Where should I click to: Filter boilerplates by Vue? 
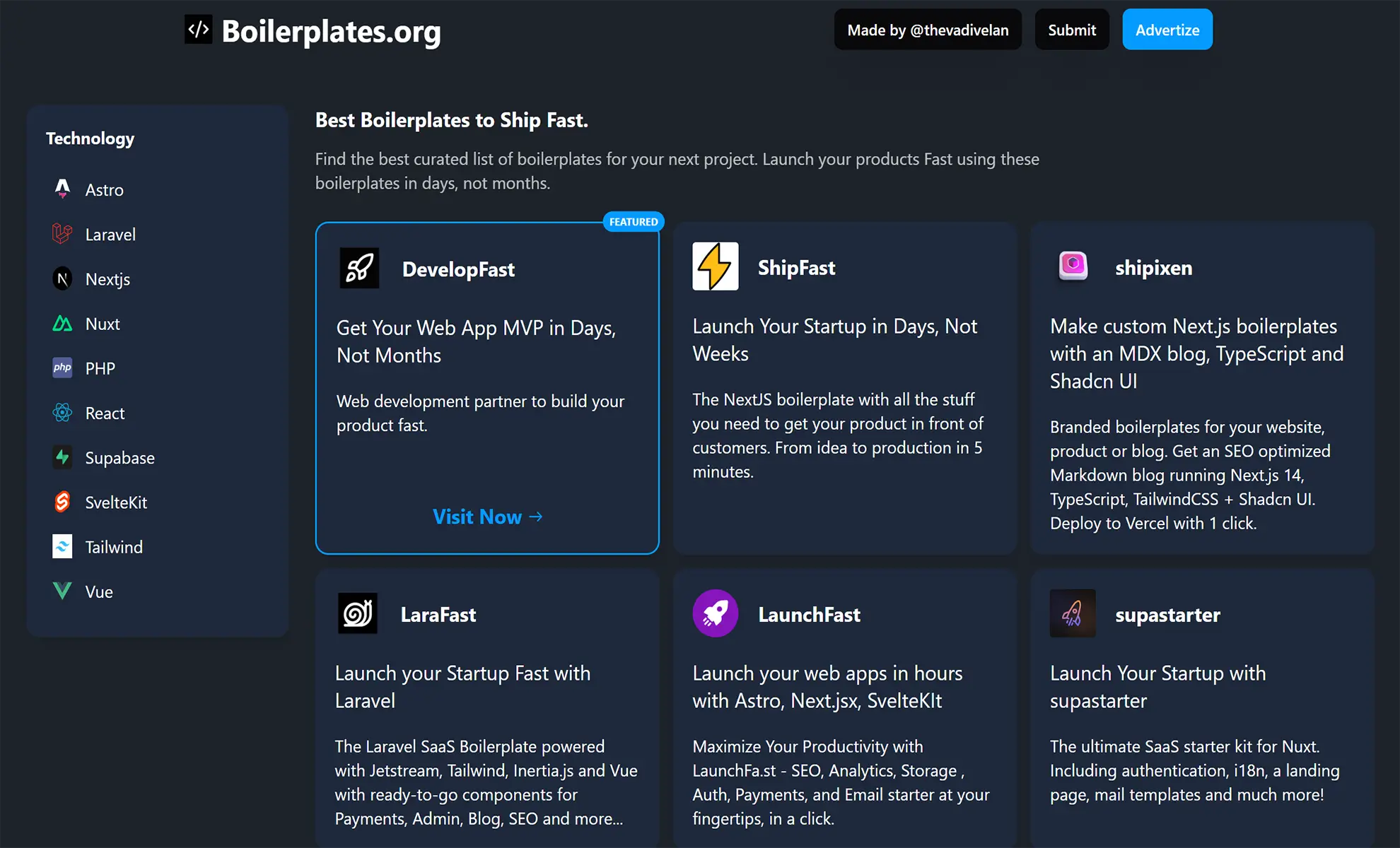point(99,591)
